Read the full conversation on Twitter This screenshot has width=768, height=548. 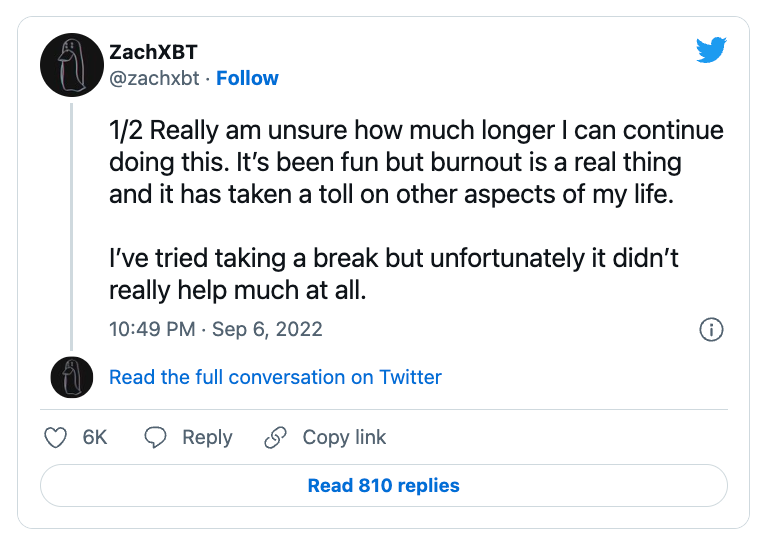(x=275, y=377)
